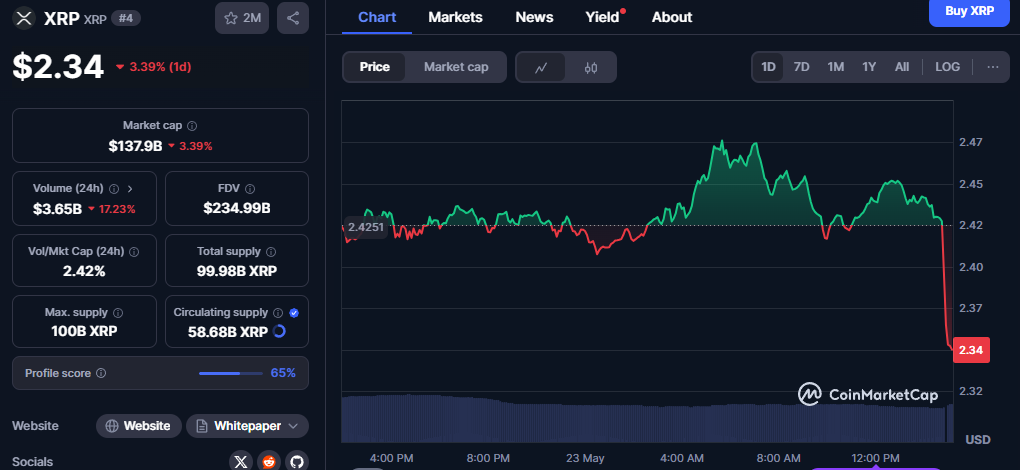Viewport: 1020px width, 470px height.
Task: Set chart range to 1D
Action: click(x=768, y=67)
